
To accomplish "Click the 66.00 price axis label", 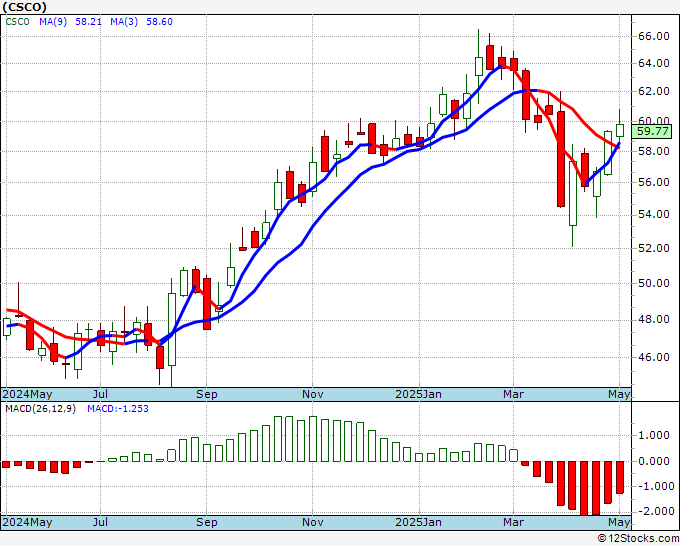I will click(654, 36).
